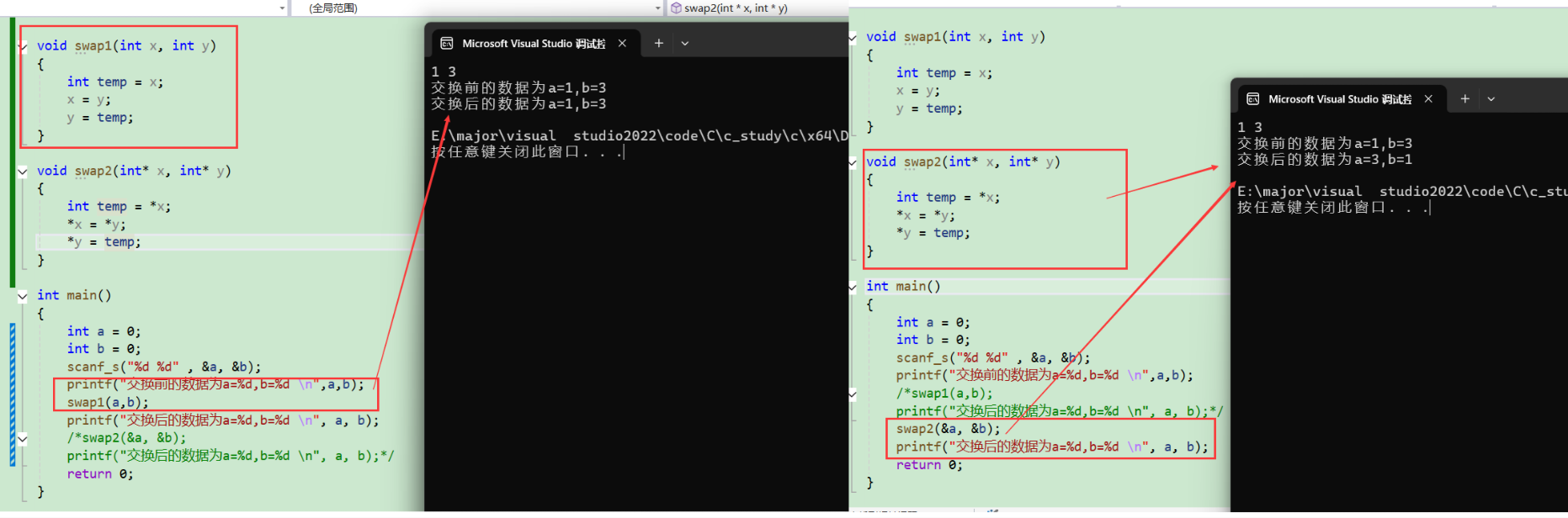Open a new tab in the left console
This screenshot has width=1568, height=518.
(659, 43)
